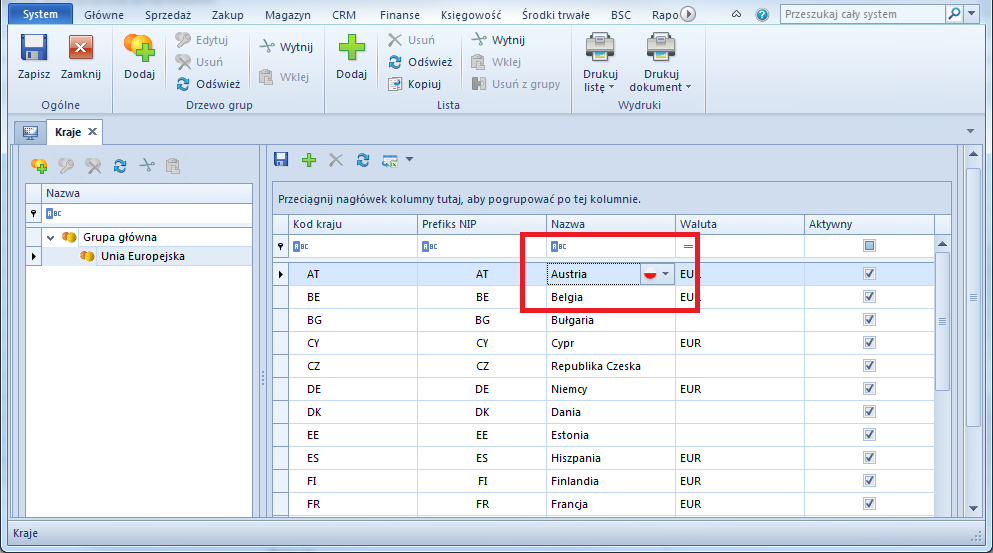Open dropdown arrow next to search

[971, 14]
